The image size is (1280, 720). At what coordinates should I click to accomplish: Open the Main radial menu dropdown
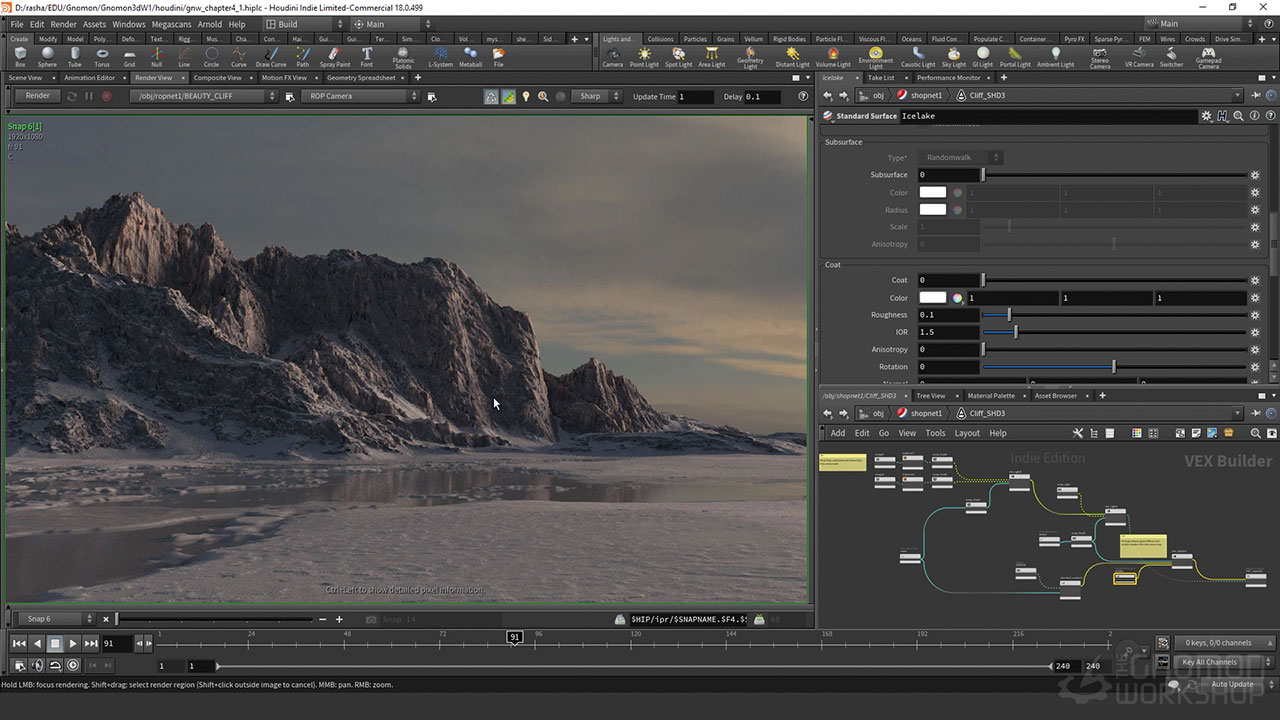click(390, 24)
